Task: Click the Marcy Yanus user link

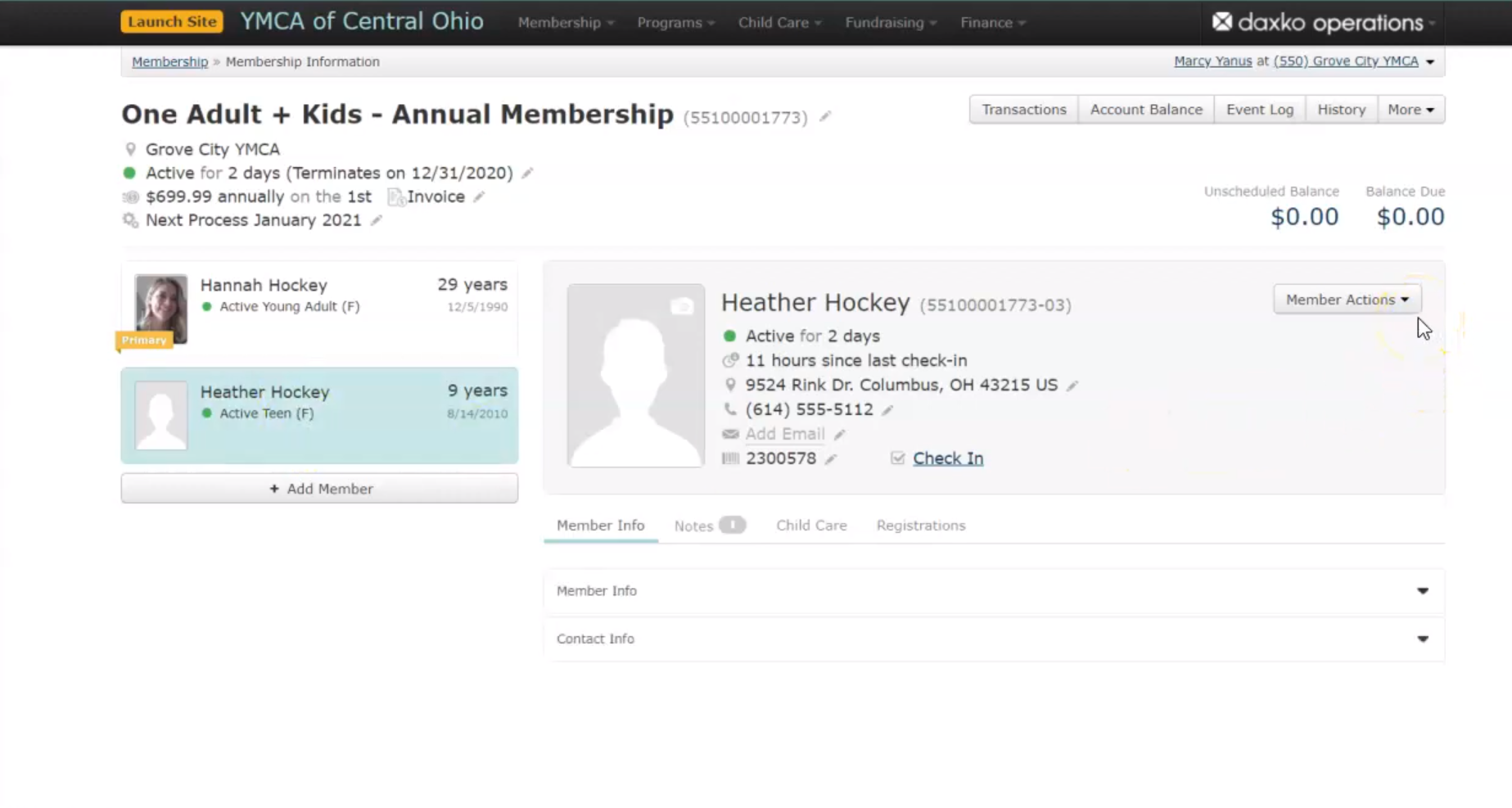Action: (1212, 61)
